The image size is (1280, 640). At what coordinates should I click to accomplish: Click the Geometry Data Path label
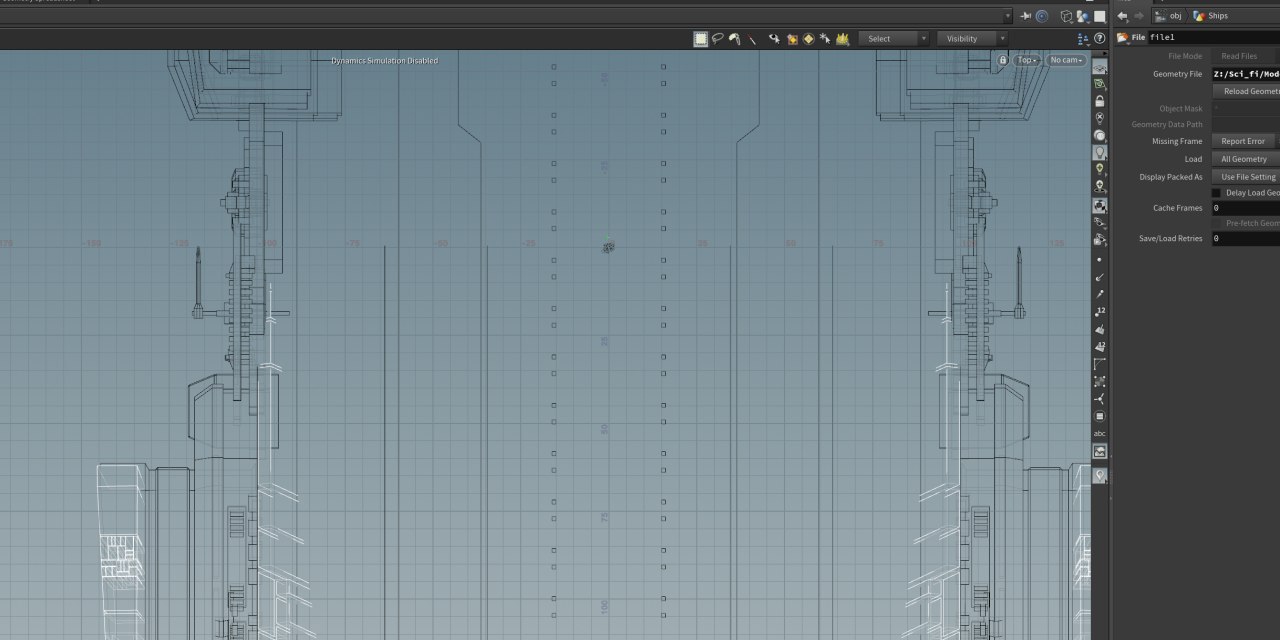click(1167, 125)
